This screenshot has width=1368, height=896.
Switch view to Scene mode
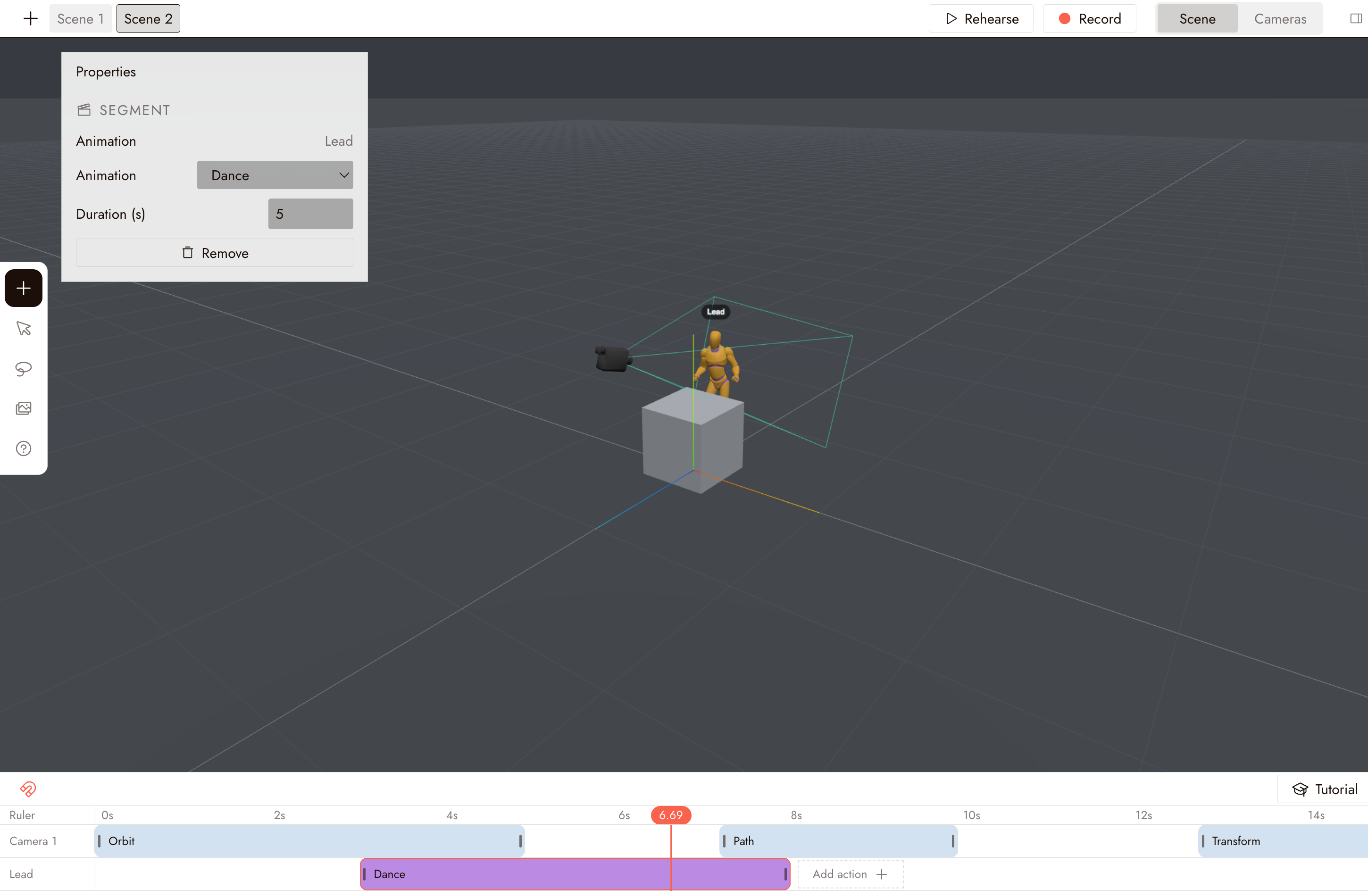pyautogui.click(x=1197, y=18)
